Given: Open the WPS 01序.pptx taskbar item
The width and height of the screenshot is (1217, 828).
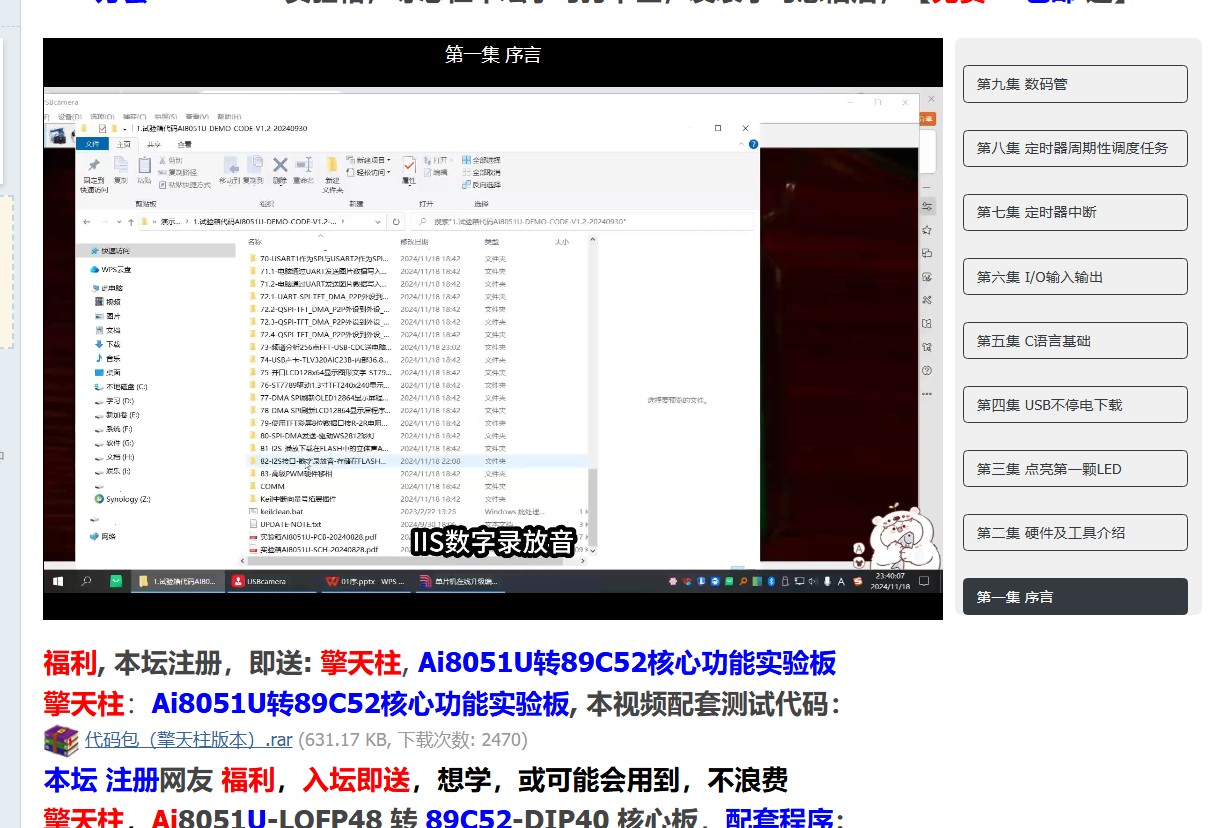Looking at the screenshot, I should tap(365, 581).
